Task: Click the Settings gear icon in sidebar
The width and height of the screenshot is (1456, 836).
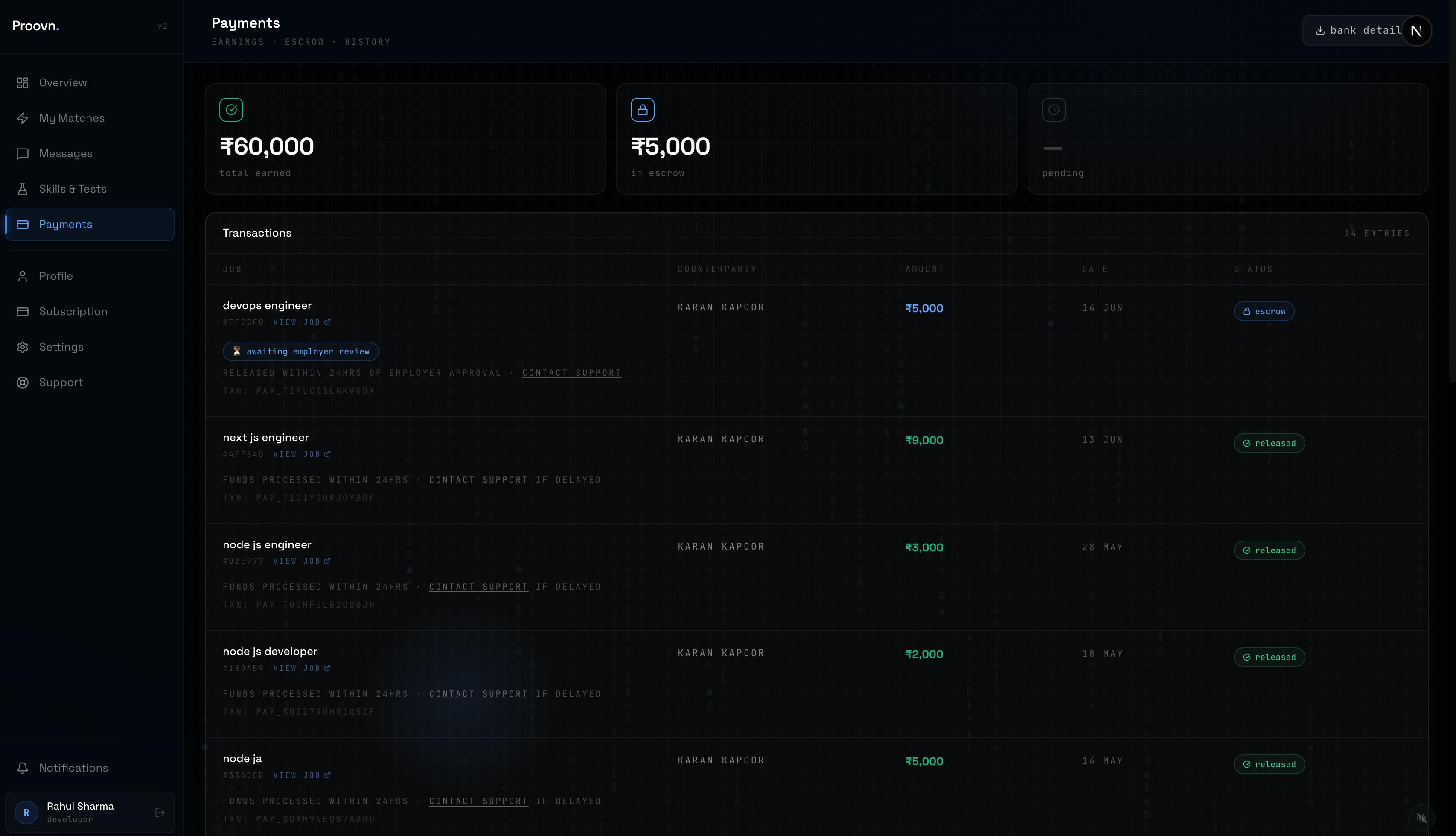Action: point(22,347)
